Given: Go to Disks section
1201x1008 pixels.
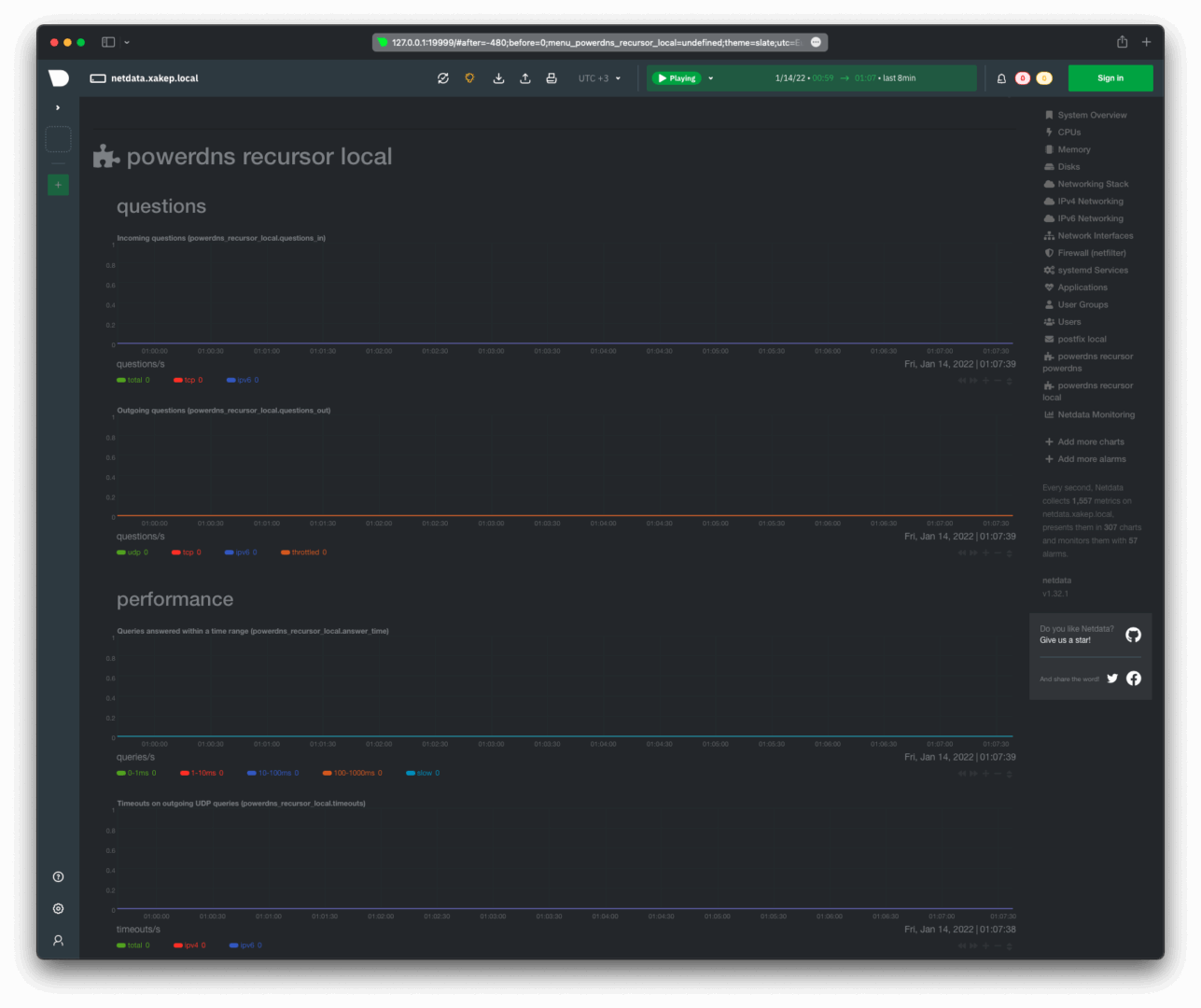Looking at the screenshot, I should pos(1062,167).
